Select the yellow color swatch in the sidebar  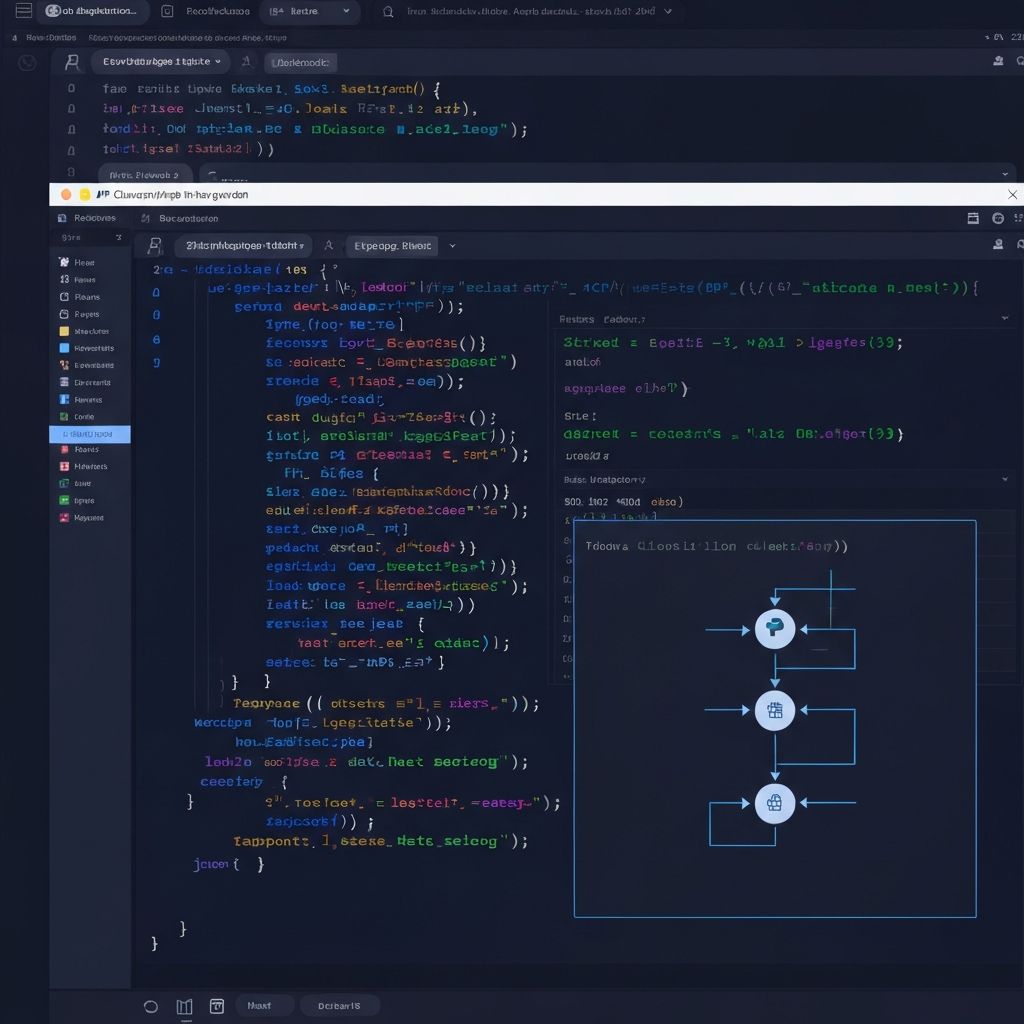64,331
